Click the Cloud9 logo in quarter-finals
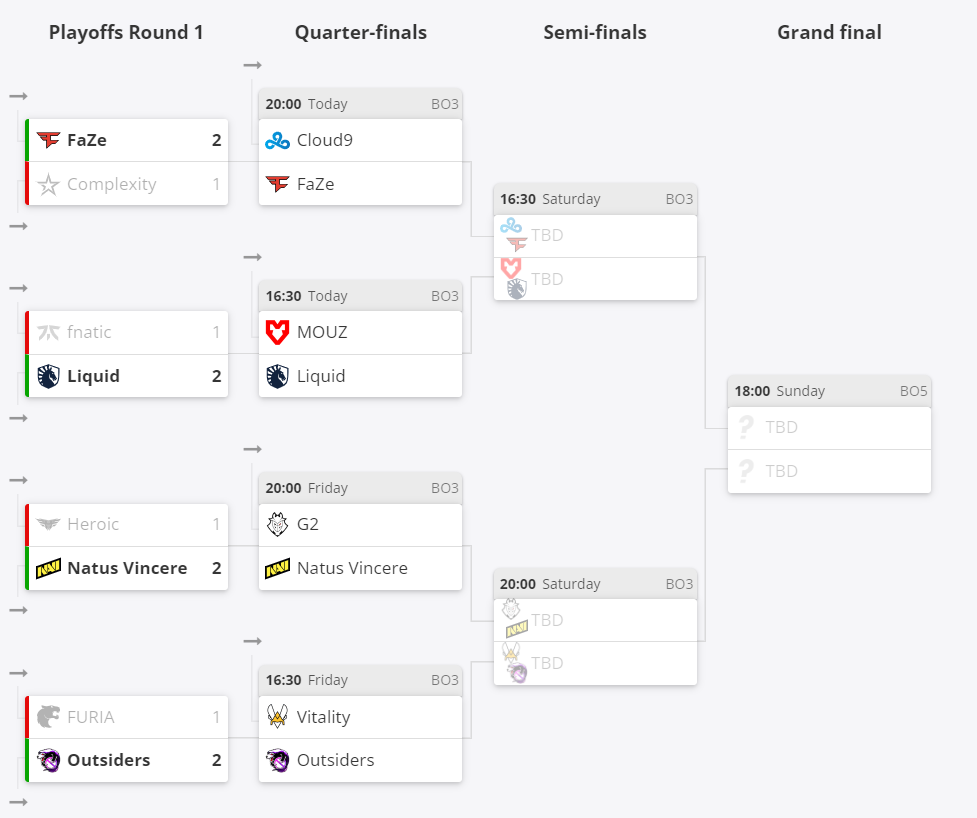977x818 pixels. pos(277,141)
